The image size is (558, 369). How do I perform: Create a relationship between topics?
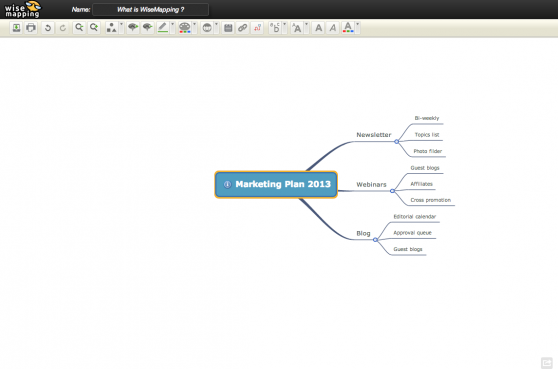coord(257,28)
